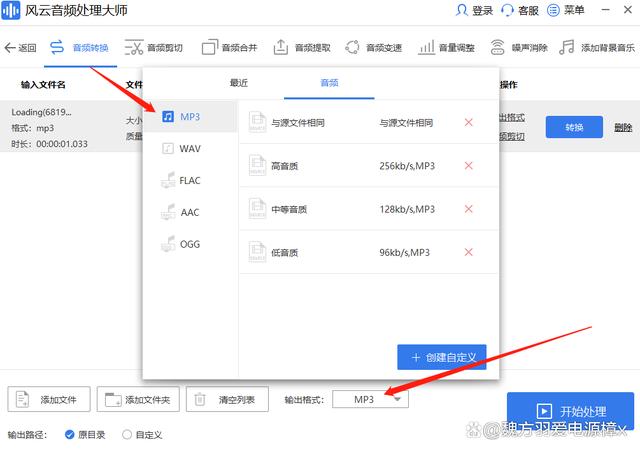Open the 音频剪切 scissors tool
The width and height of the screenshot is (640, 452).
tap(154, 48)
